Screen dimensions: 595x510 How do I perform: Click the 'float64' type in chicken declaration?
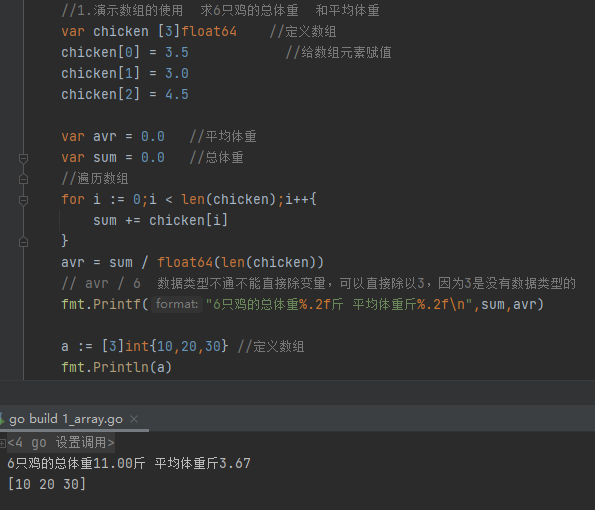pos(209,31)
